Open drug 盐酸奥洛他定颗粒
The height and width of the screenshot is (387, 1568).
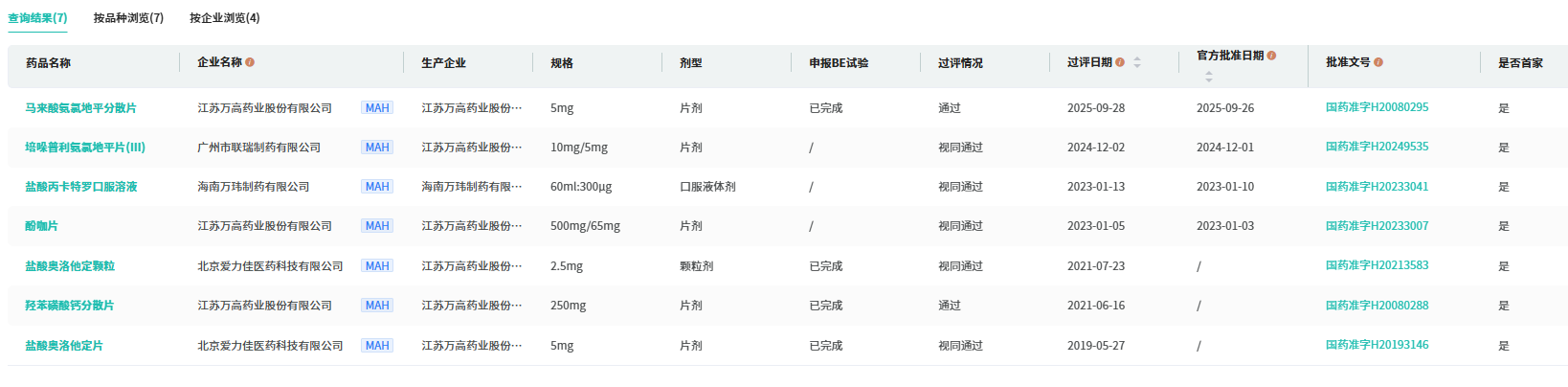click(x=70, y=266)
